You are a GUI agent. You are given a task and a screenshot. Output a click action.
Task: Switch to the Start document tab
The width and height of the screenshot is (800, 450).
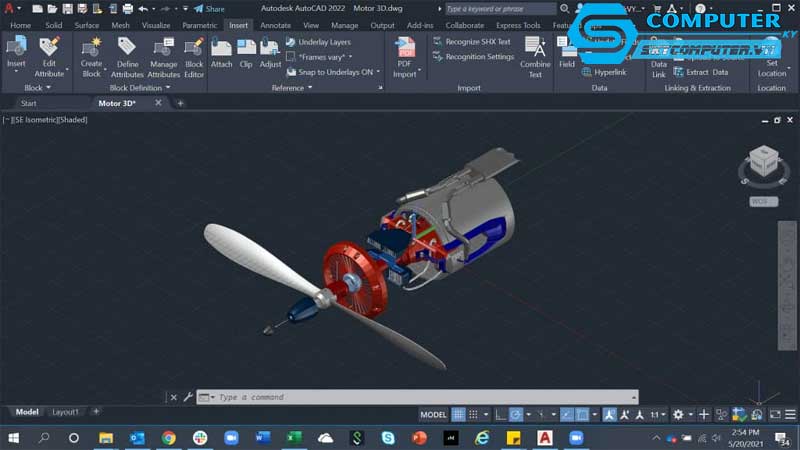coord(29,103)
